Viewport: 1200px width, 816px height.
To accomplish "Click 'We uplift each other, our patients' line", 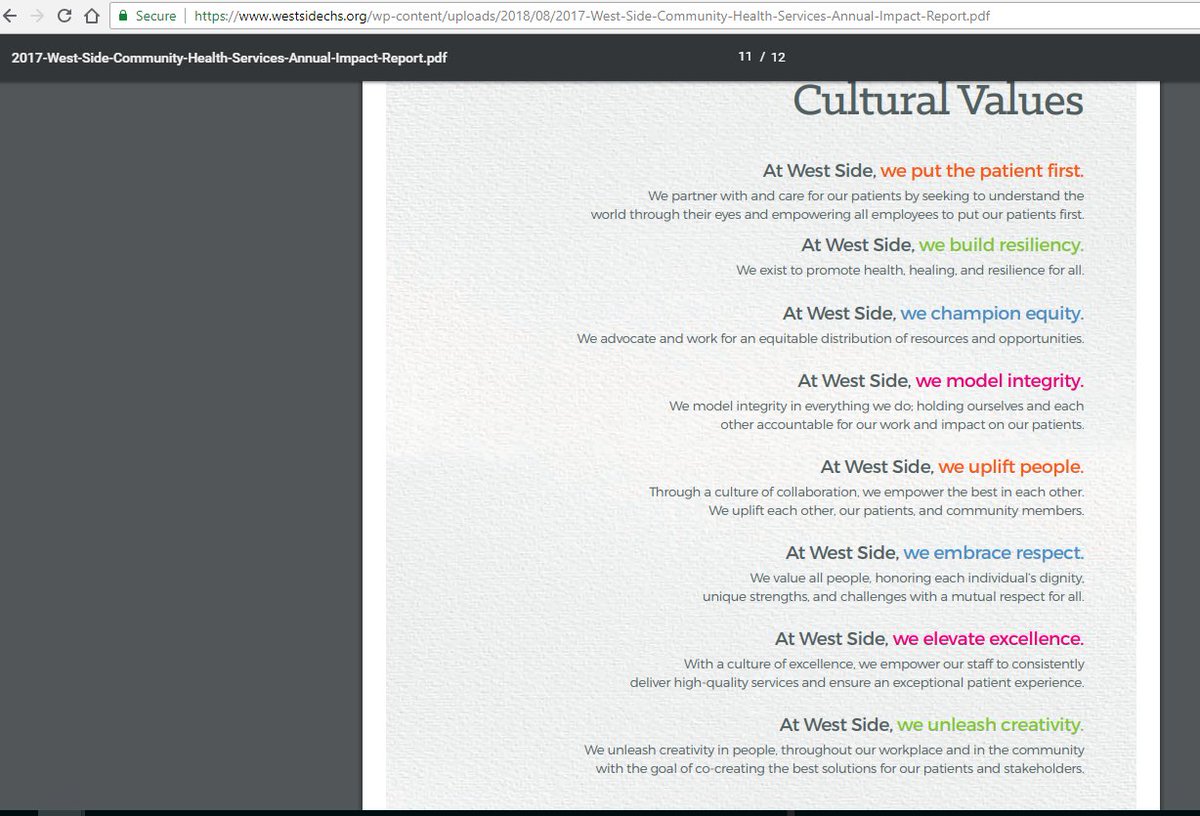I will point(896,510).
